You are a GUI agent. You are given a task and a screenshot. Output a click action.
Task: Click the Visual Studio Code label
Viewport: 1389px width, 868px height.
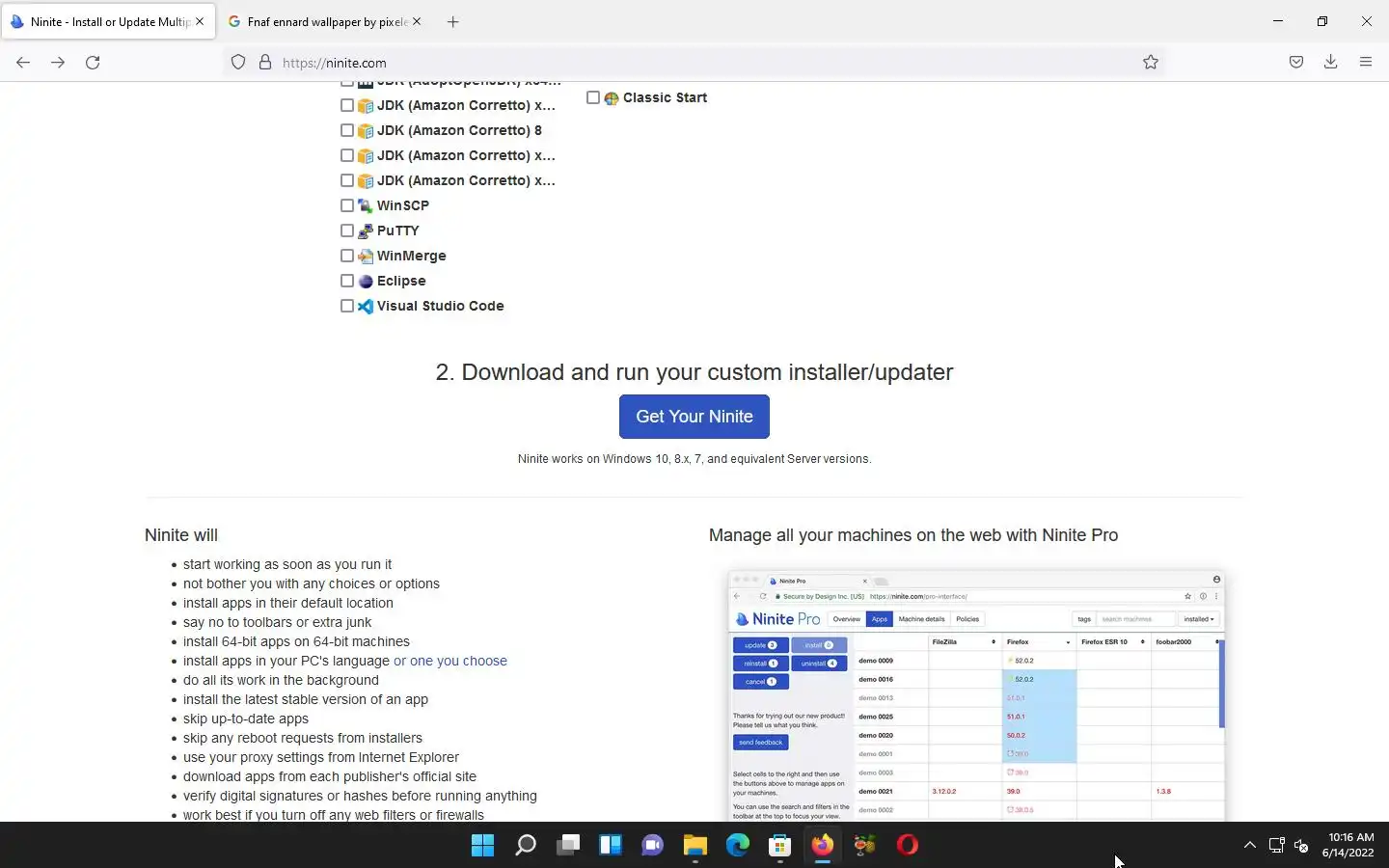[x=440, y=306]
